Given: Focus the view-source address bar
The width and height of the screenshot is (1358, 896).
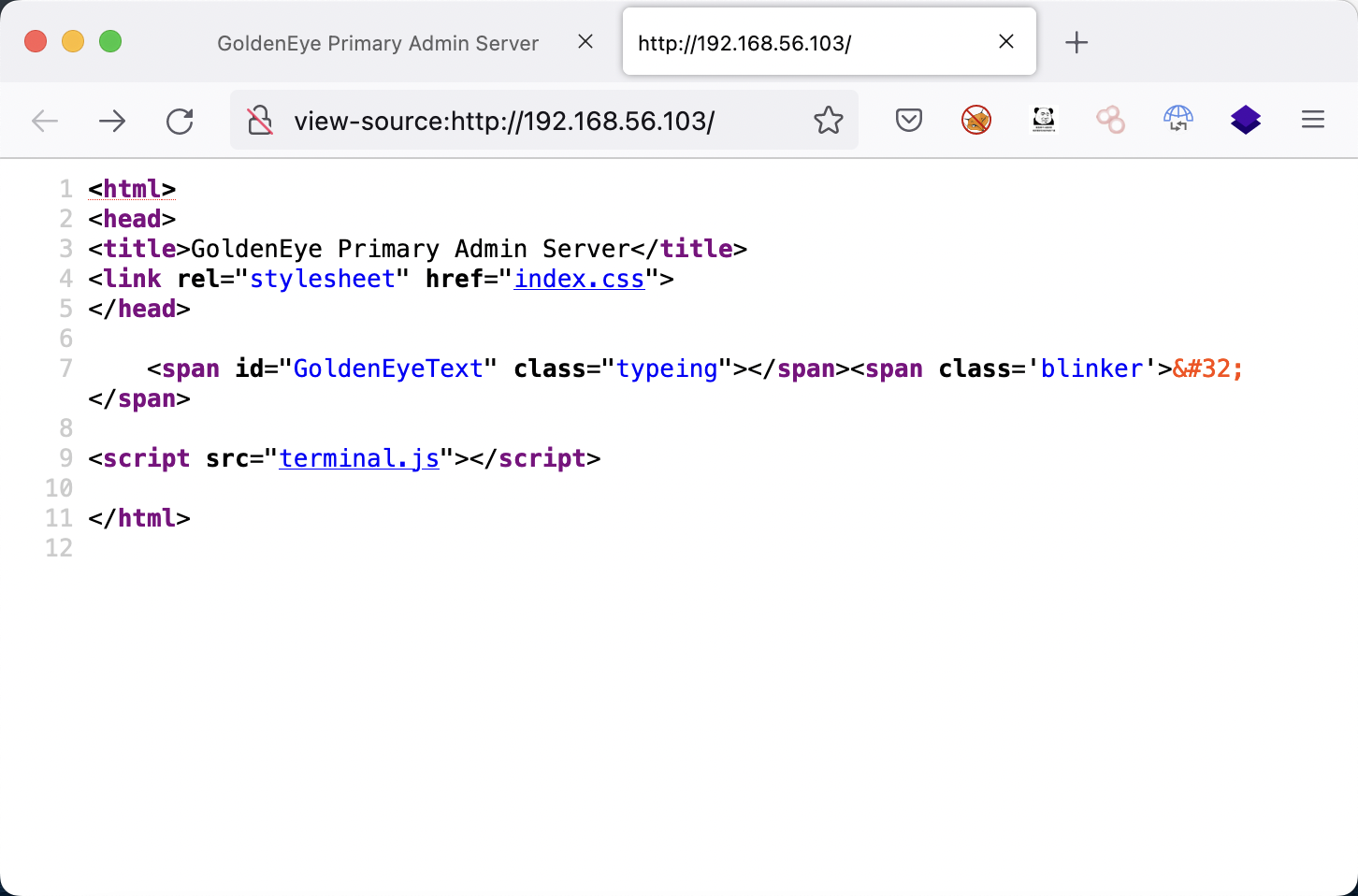Looking at the screenshot, I should [524, 121].
